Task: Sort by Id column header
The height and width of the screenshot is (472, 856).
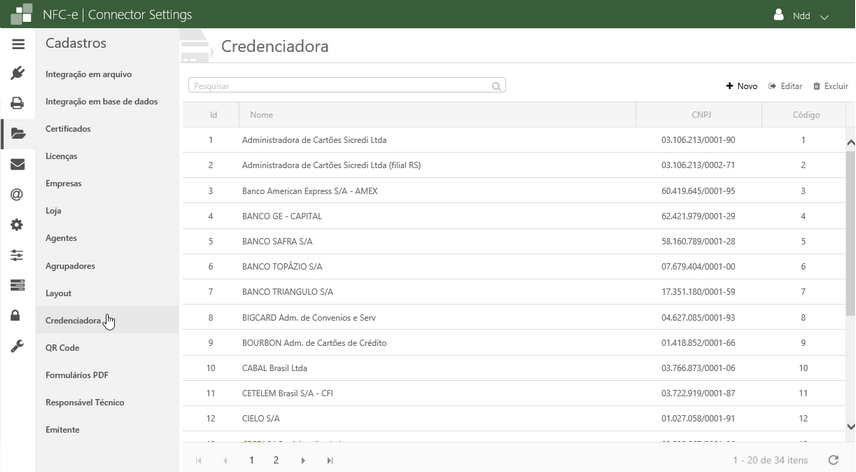Action: [213, 115]
